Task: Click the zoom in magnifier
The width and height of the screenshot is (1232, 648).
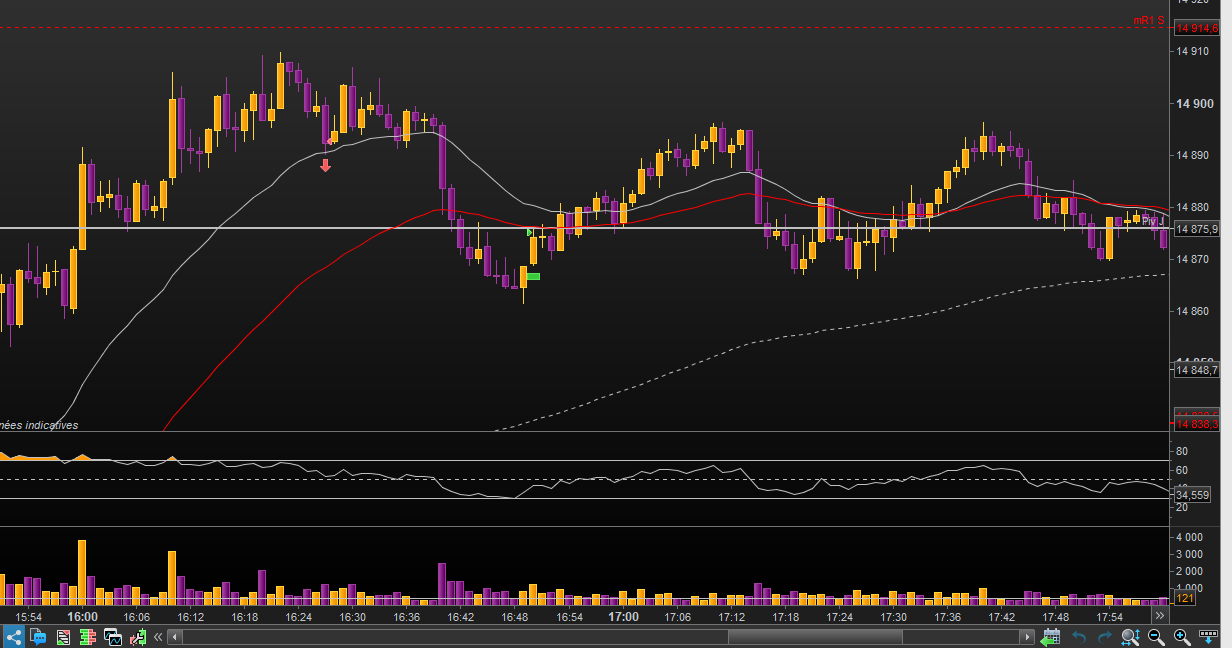Action: (1182, 636)
